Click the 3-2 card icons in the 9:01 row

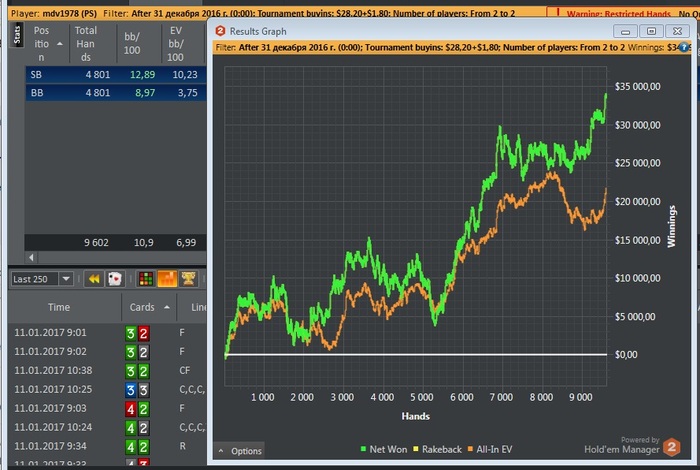click(x=137, y=333)
